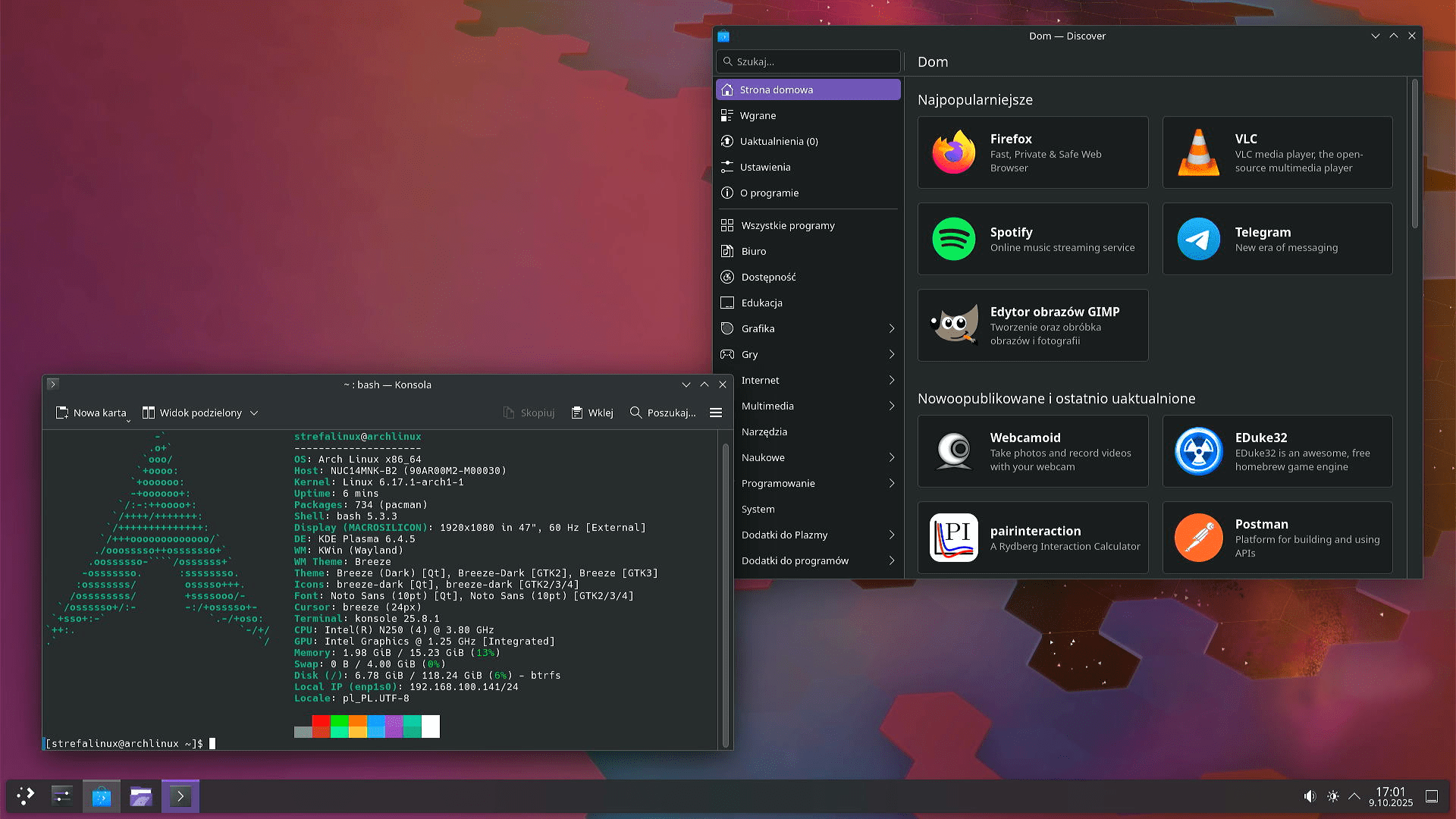This screenshot has height=819, width=1456.
Task: Select the Telegram app icon
Action: [x=1198, y=239]
